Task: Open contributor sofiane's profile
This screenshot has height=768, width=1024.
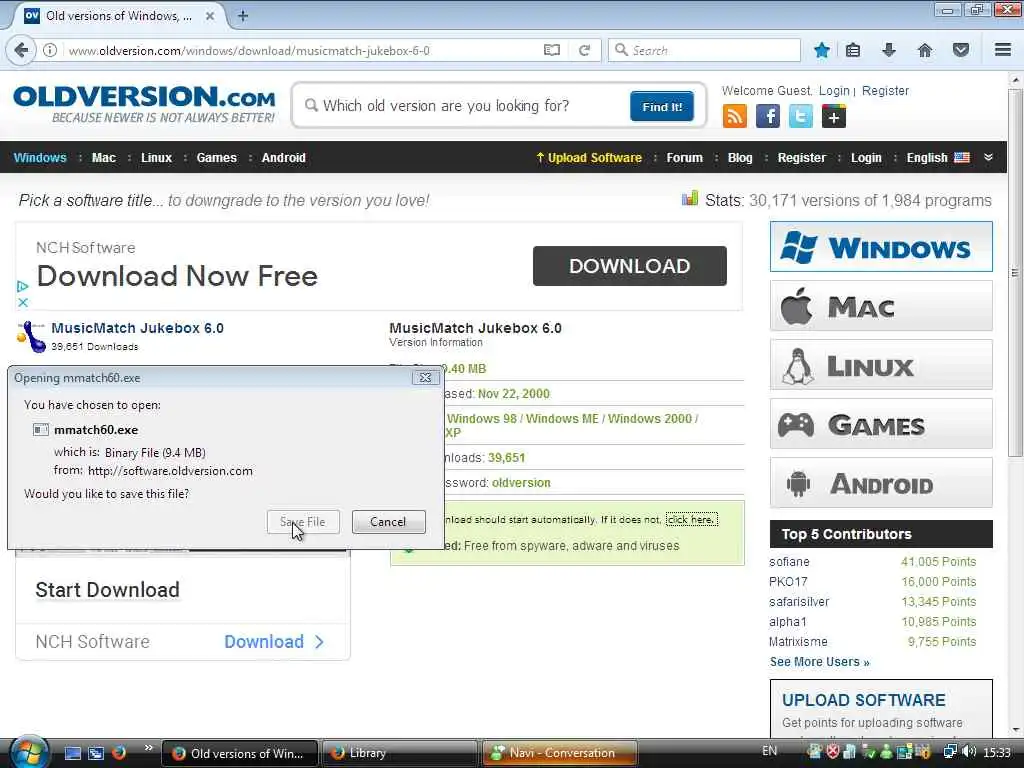Action: (789, 562)
